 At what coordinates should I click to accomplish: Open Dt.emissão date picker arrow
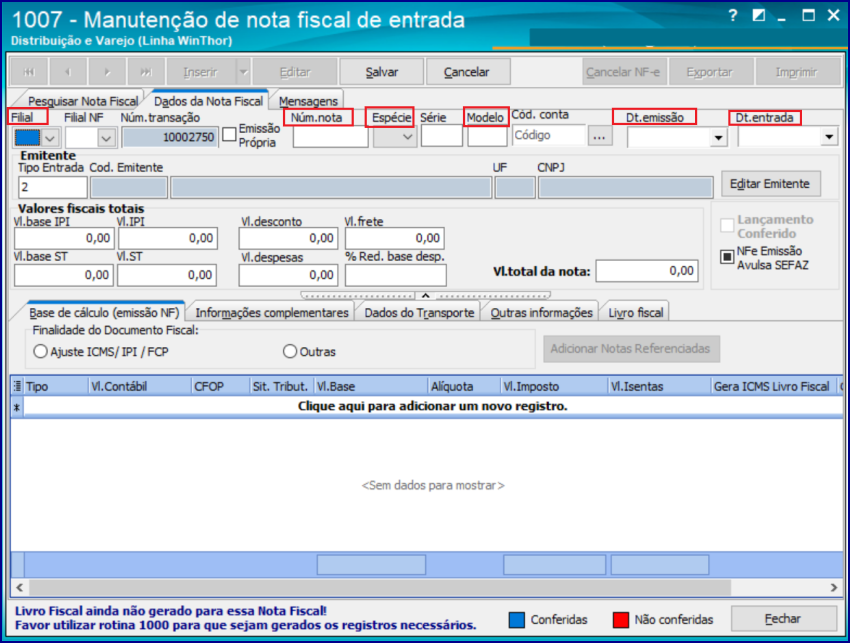718,138
